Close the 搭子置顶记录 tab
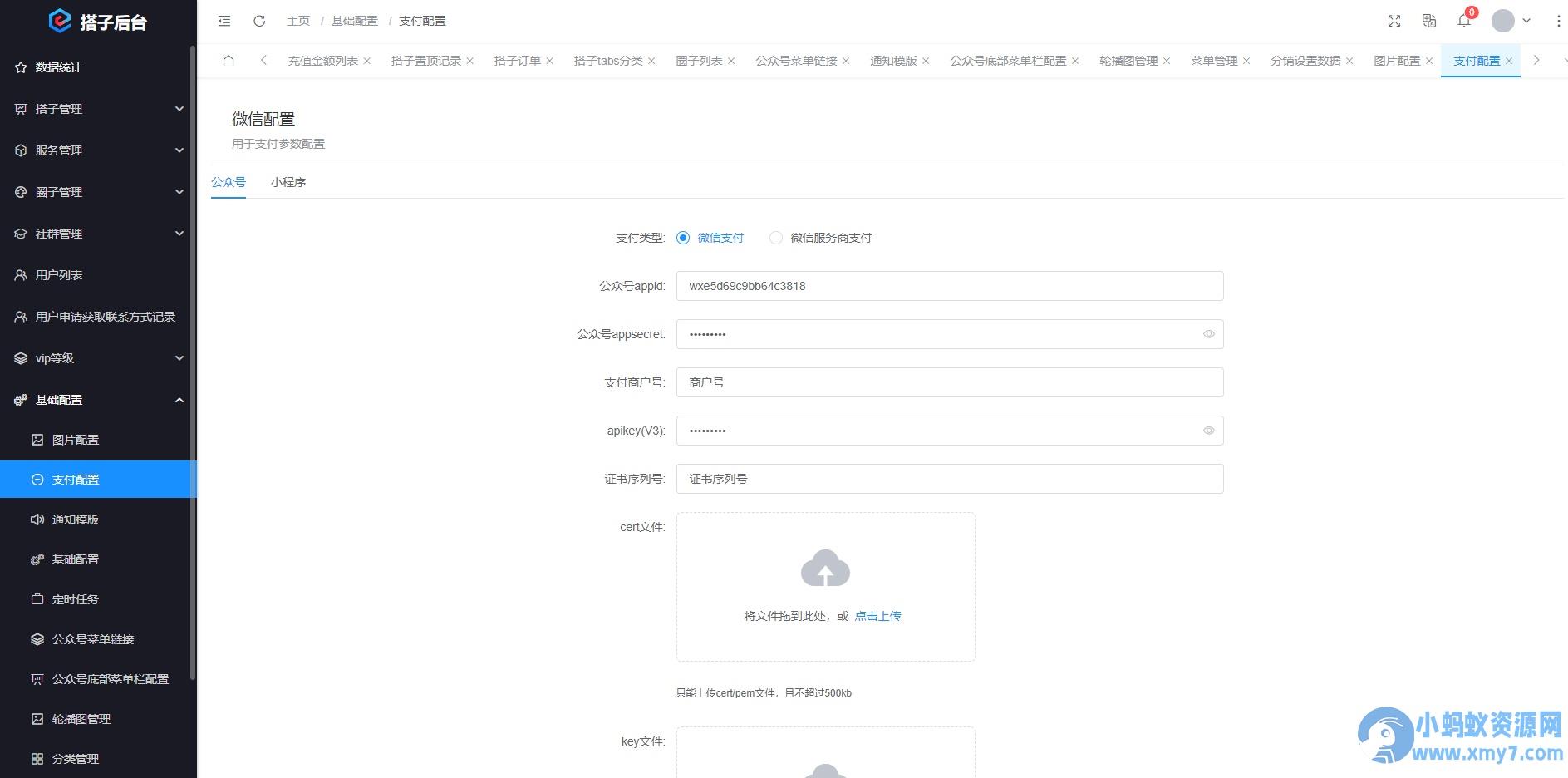This screenshot has width=1568, height=778. pos(469,61)
